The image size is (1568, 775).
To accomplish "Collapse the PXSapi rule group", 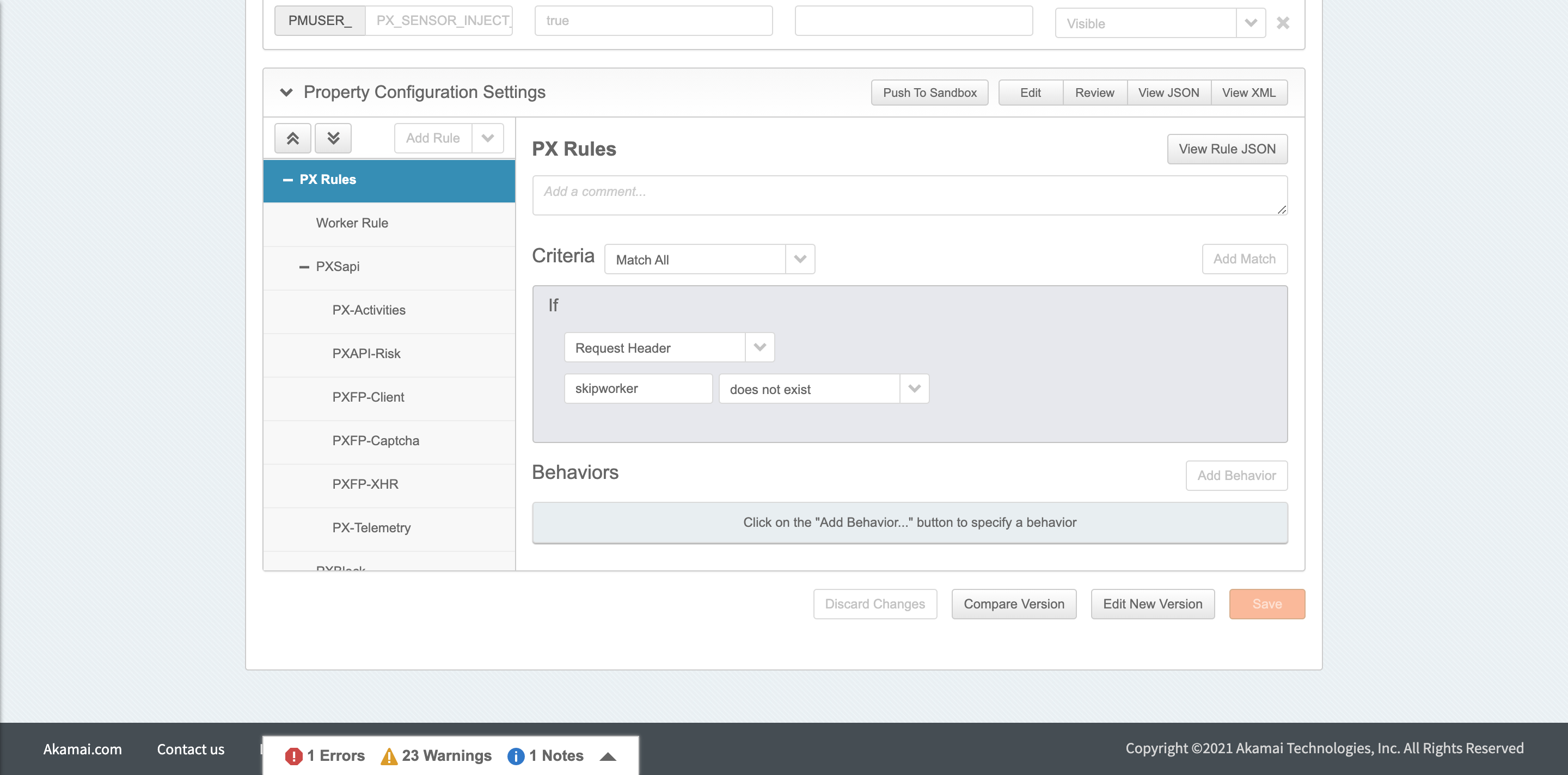I will [x=304, y=267].
